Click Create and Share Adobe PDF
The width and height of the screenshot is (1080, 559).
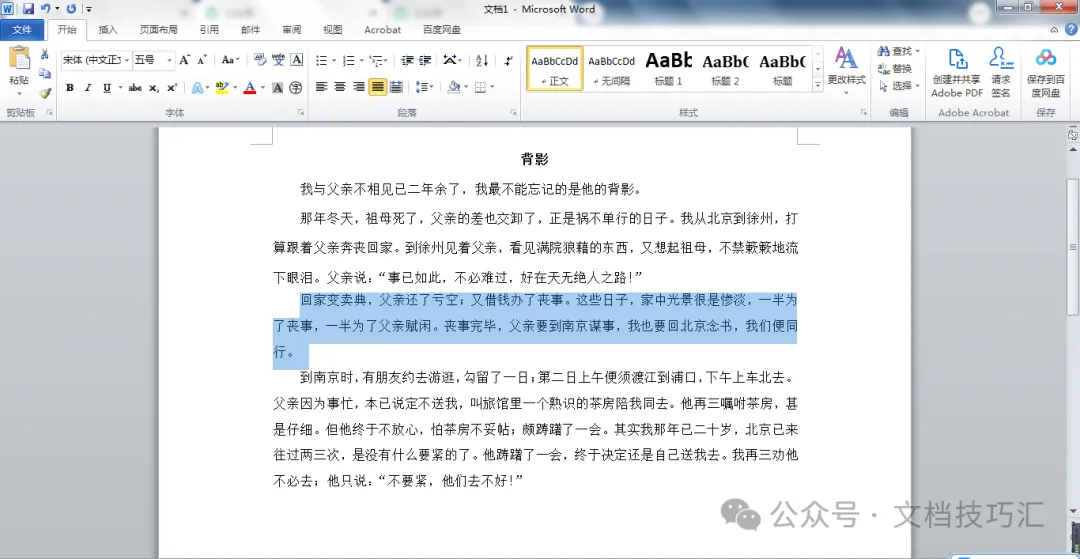957,73
